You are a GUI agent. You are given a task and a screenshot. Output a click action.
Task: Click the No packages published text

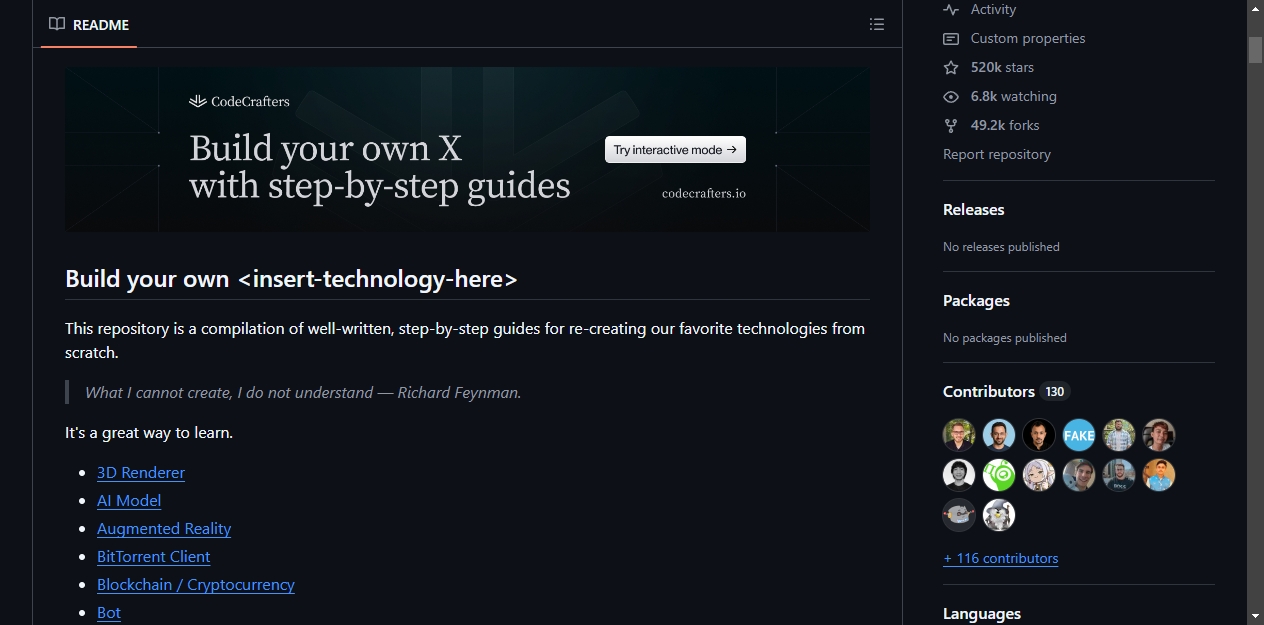click(1005, 337)
